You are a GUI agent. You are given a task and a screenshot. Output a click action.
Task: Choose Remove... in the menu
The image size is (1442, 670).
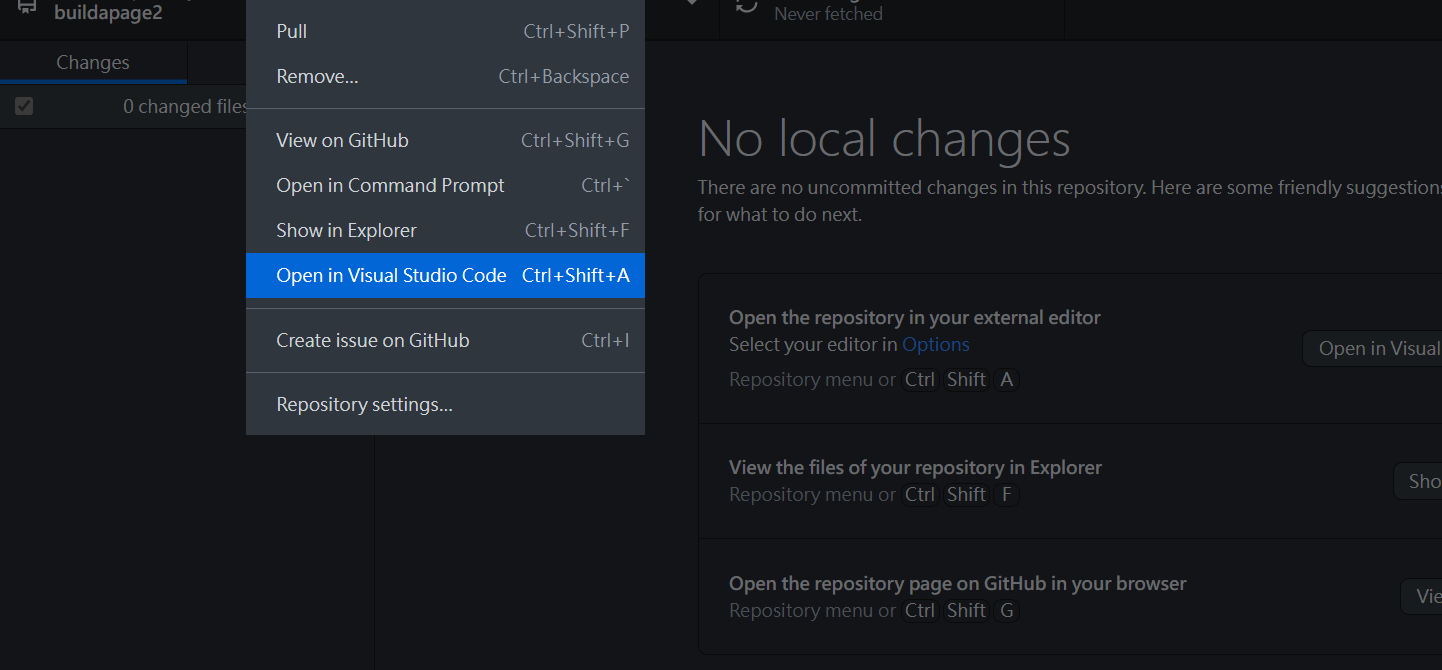[x=445, y=76]
